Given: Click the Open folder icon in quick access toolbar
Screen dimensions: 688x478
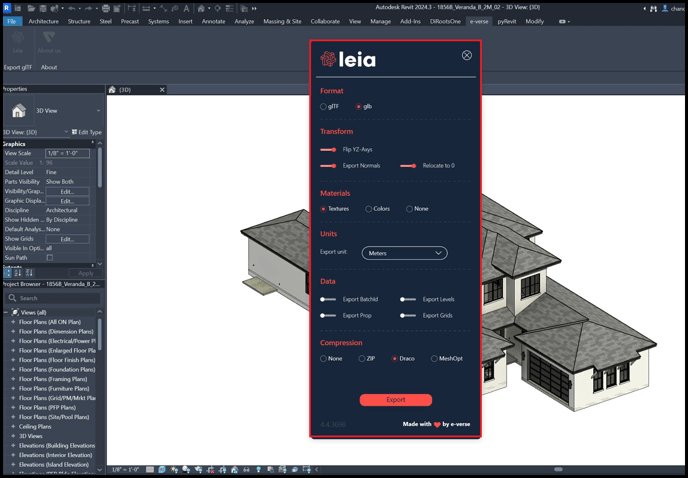Looking at the screenshot, I should click(x=31, y=8).
